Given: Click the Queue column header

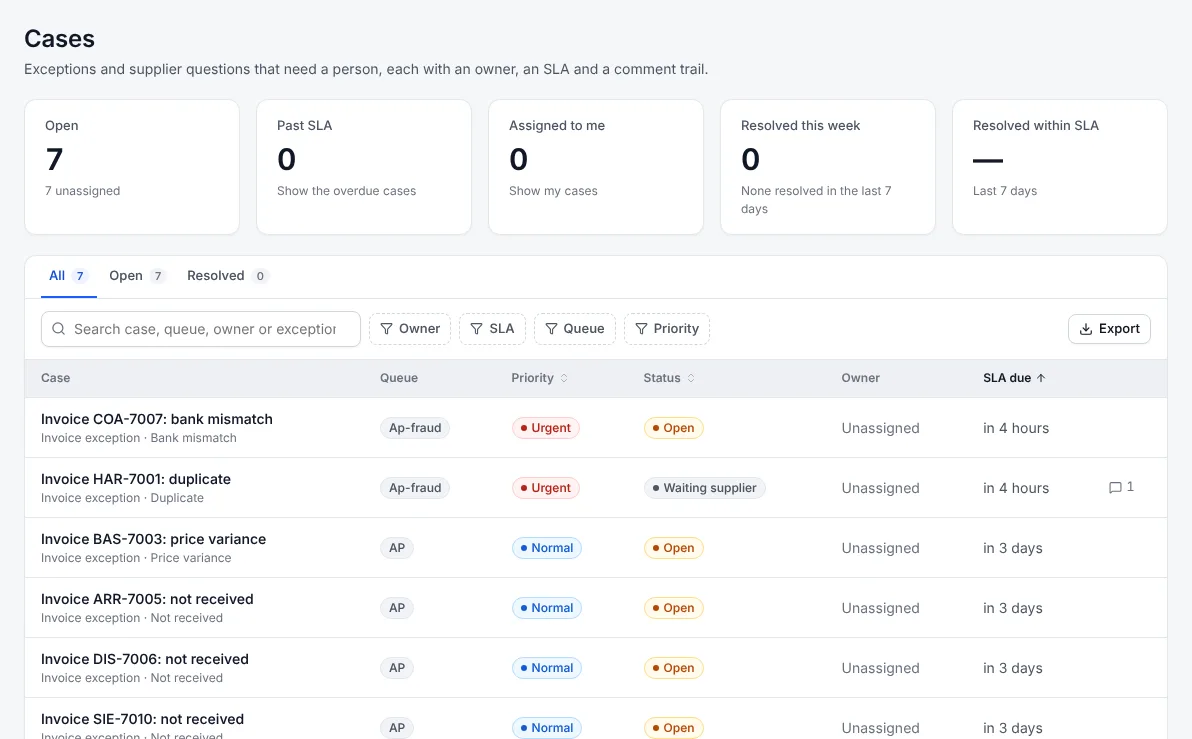Looking at the screenshot, I should [399, 378].
